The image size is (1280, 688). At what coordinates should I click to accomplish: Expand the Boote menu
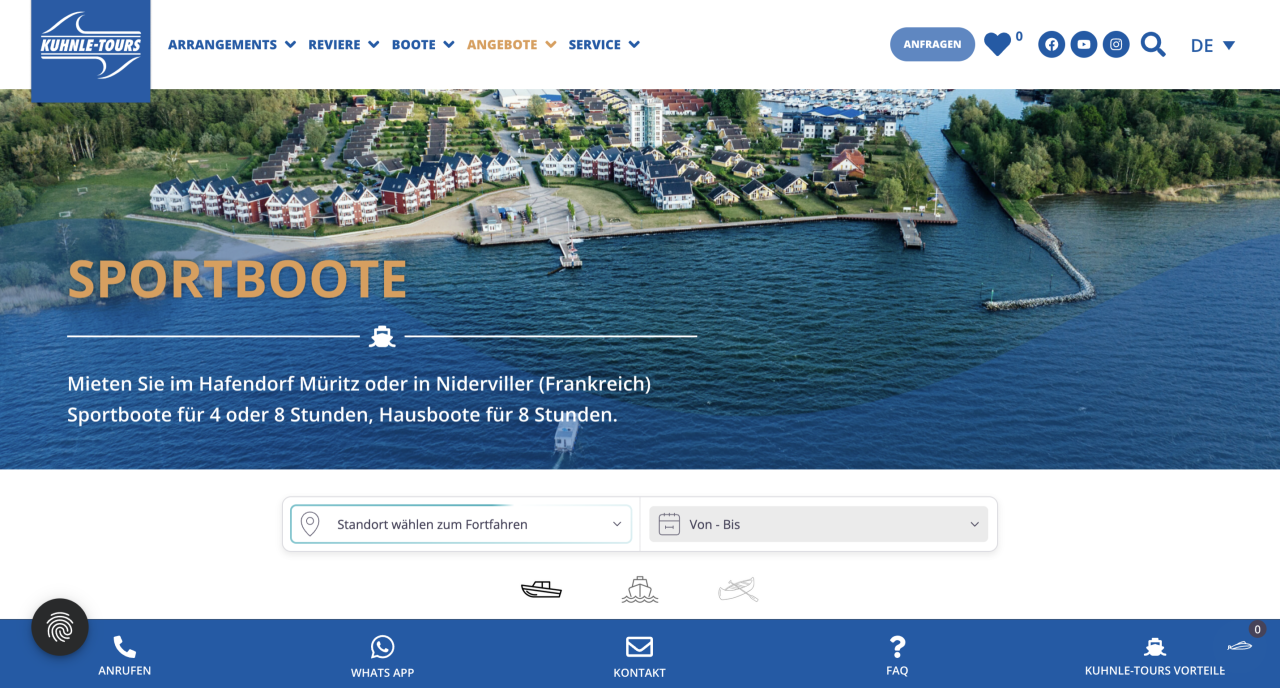pos(423,44)
